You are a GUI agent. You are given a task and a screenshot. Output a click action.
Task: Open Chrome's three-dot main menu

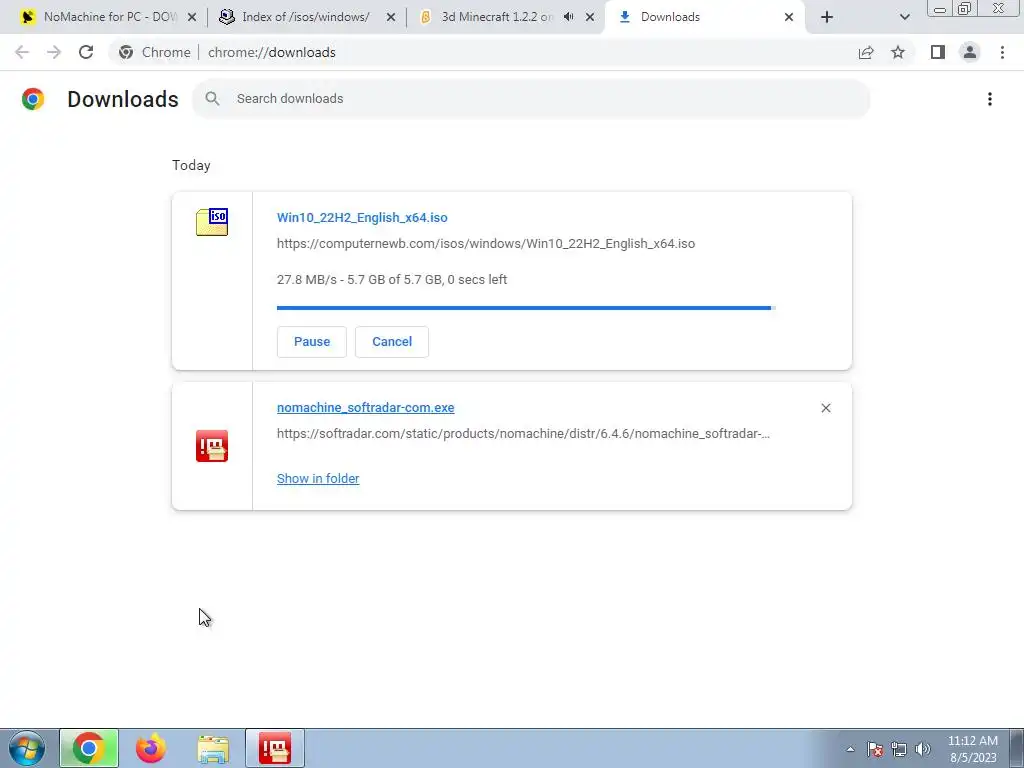[x=1002, y=52]
